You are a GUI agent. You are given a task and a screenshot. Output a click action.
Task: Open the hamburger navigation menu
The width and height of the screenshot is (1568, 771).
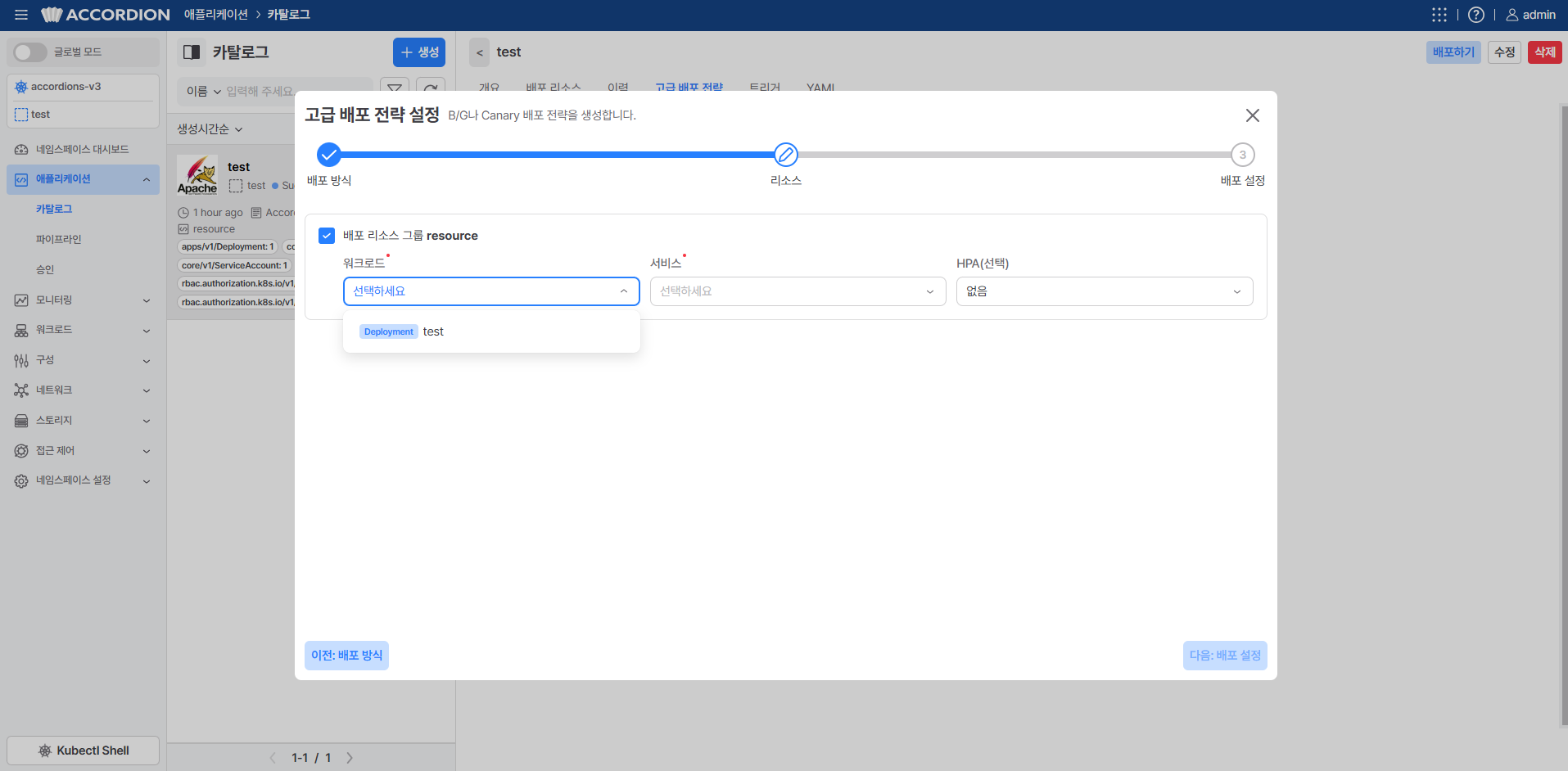pos(21,15)
